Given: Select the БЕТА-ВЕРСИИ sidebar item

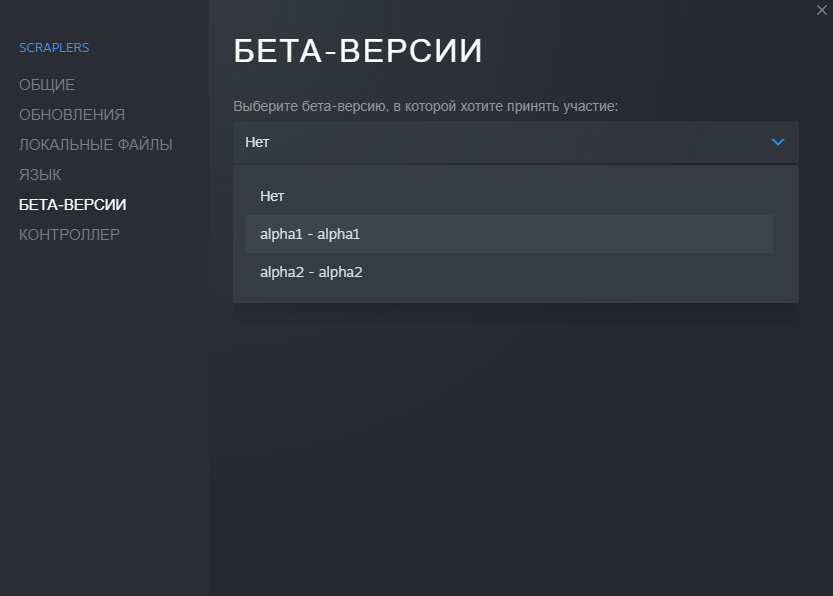Looking at the screenshot, I should pyautogui.click(x=73, y=205).
